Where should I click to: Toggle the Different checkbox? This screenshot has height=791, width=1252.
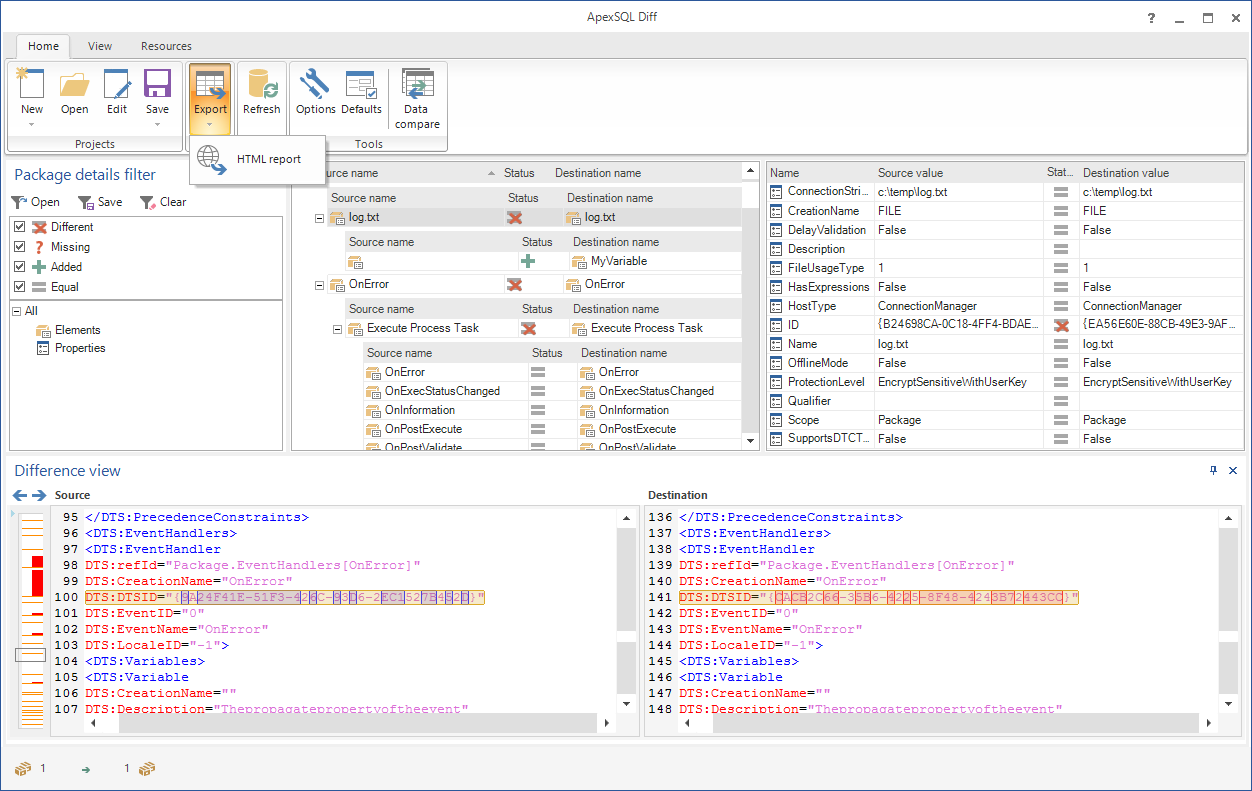[19, 227]
